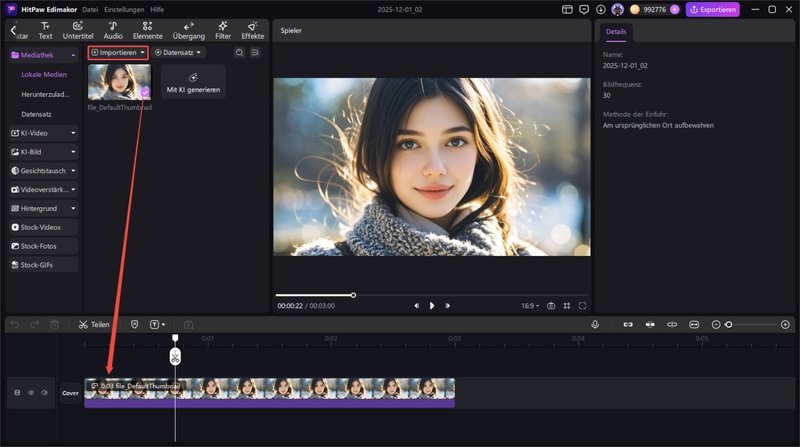Click the timeline zoom-in plus icon
The height and width of the screenshot is (447, 800).
tap(785, 325)
